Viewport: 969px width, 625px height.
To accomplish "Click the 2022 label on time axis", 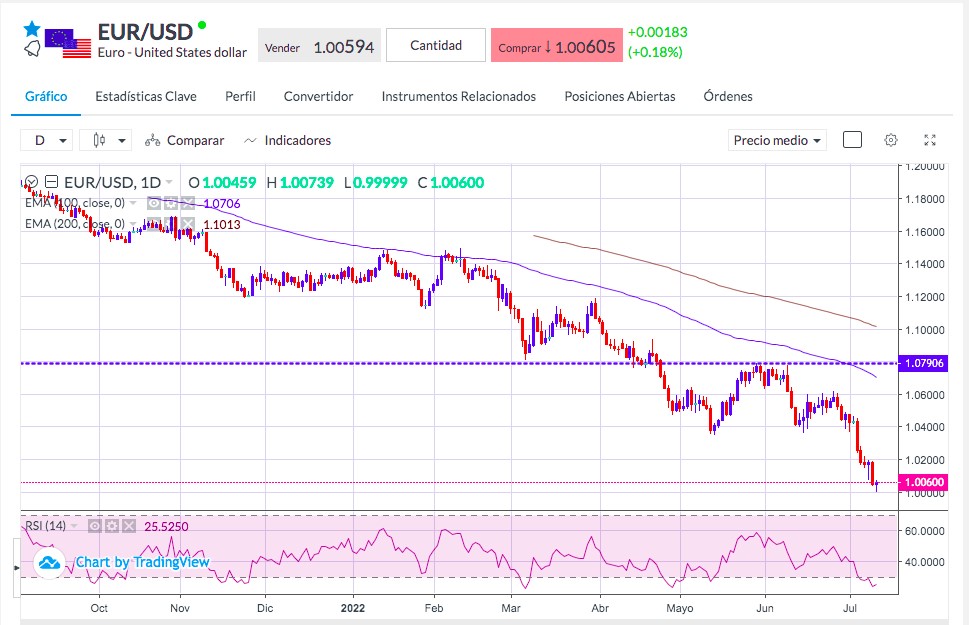I will coord(353,608).
